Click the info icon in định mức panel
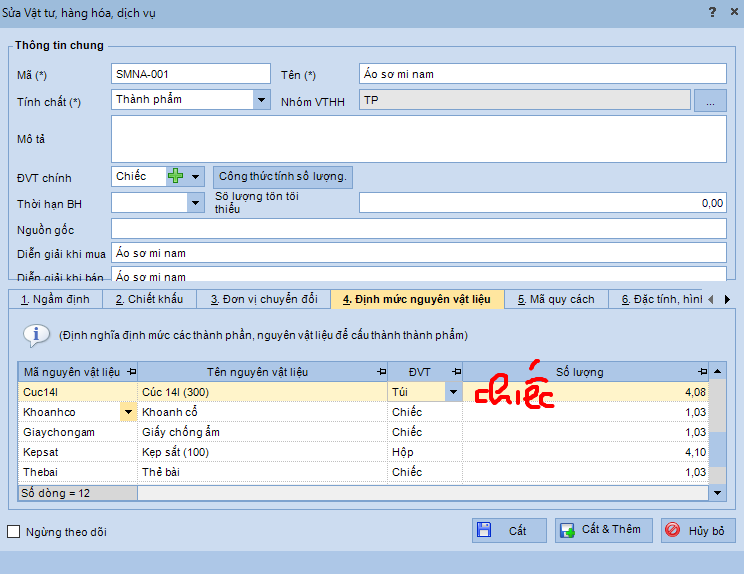The width and height of the screenshot is (744, 574). 36,335
